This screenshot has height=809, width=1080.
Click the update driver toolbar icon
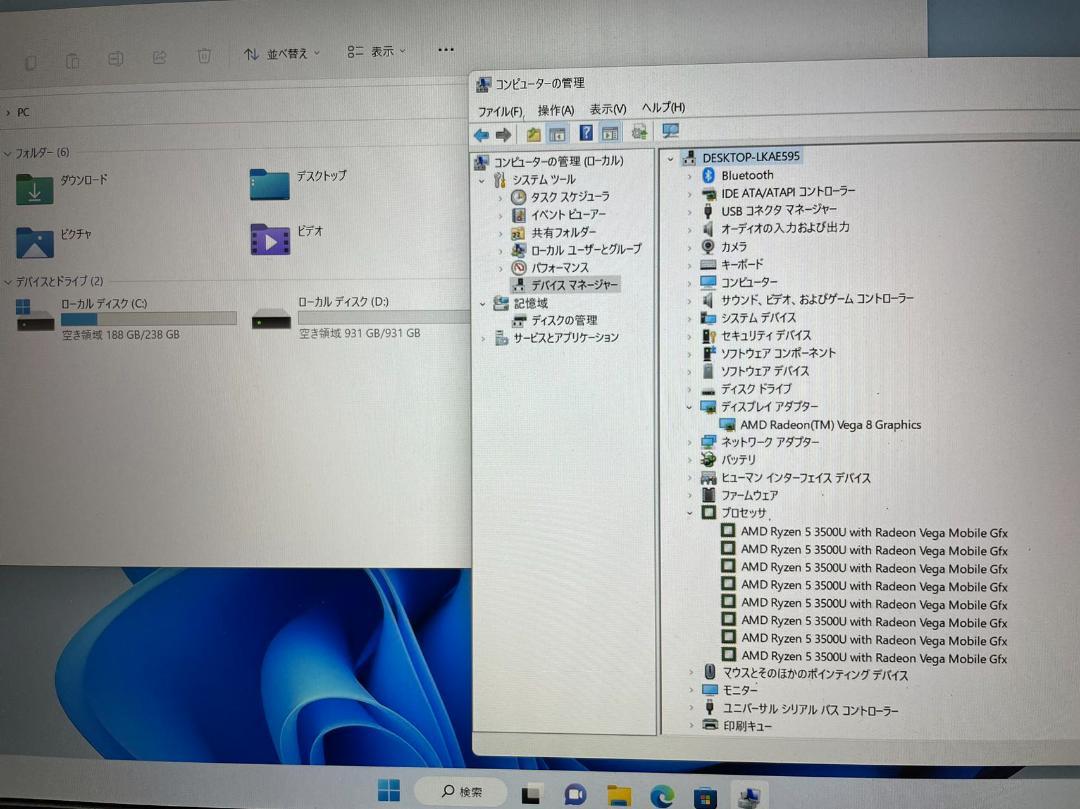(639, 131)
